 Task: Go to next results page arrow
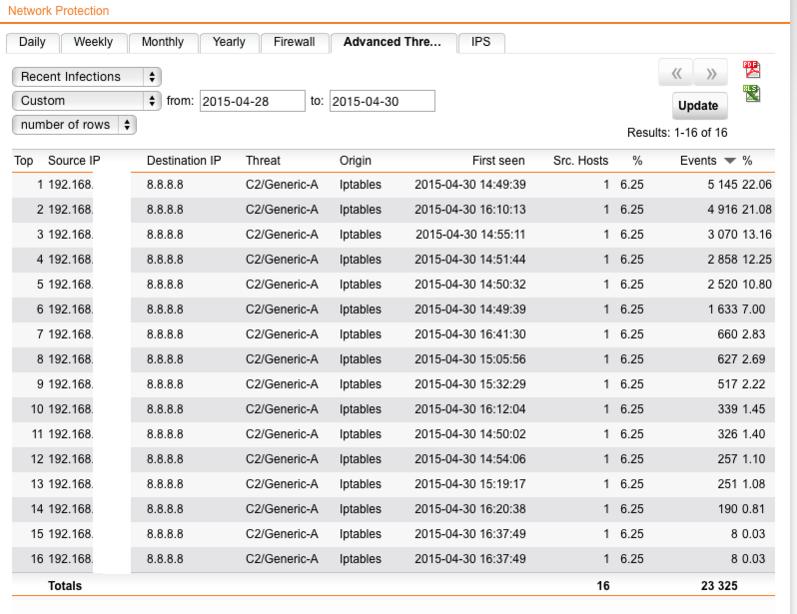[x=711, y=74]
